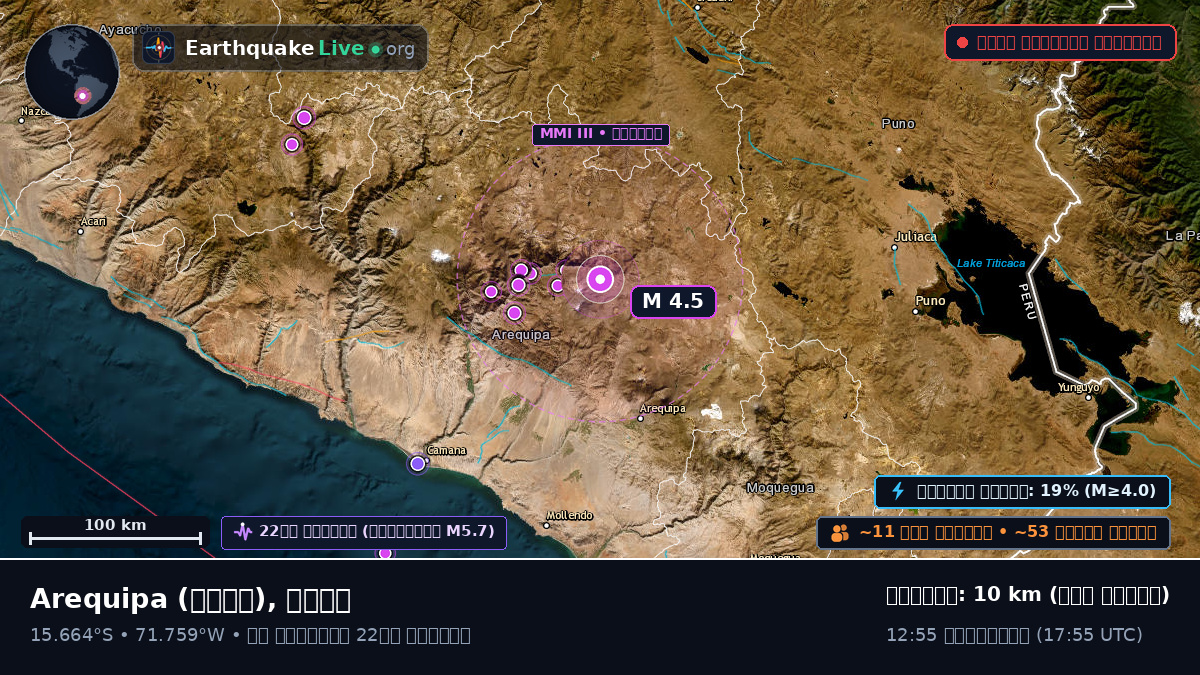1200x675 pixels.
Task: Click the Earthquake Live compass logo icon
Action: coord(159,48)
